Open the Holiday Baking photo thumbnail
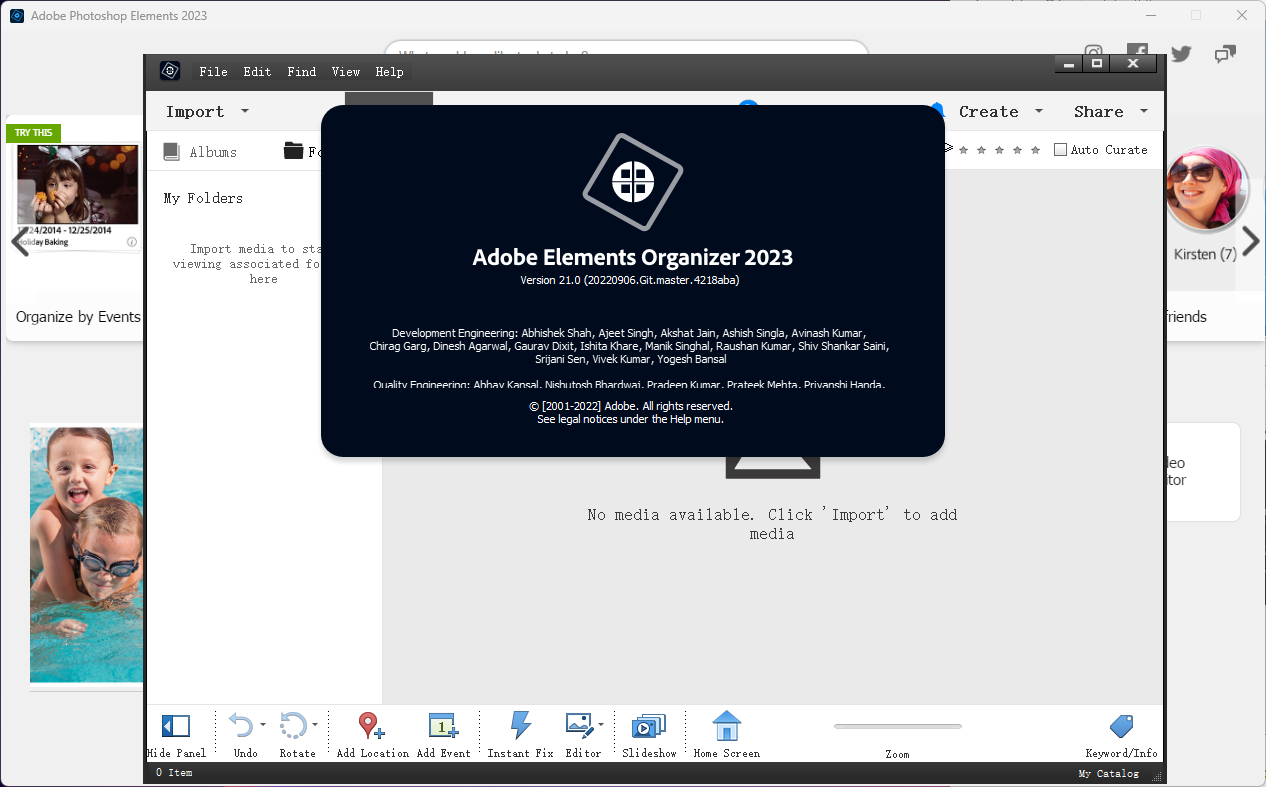Screen dimensions: 1266x787 78,185
